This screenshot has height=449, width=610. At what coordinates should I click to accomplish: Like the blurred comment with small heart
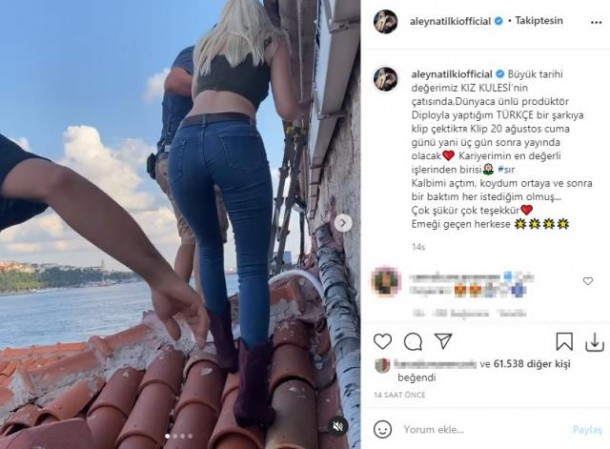tap(587, 281)
